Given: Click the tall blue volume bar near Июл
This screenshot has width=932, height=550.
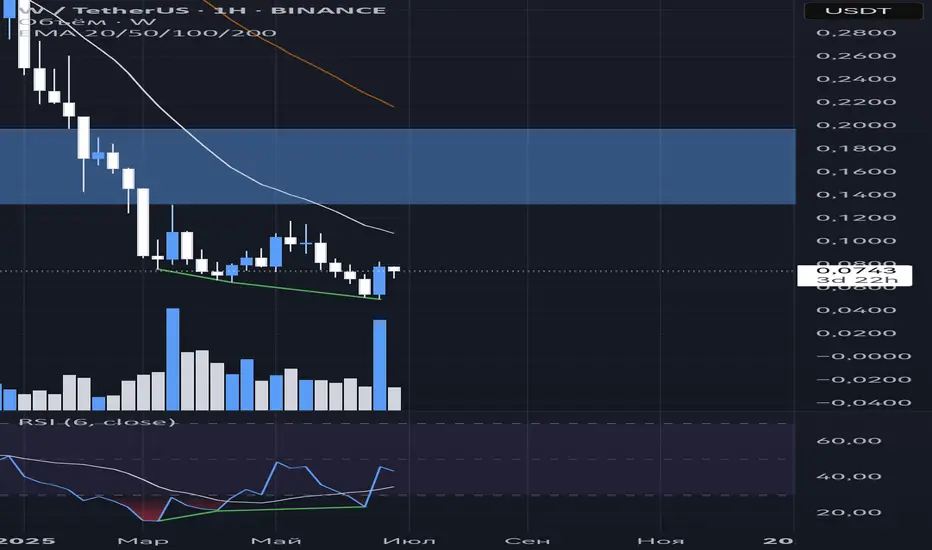Looking at the screenshot, I should (380, 365).
